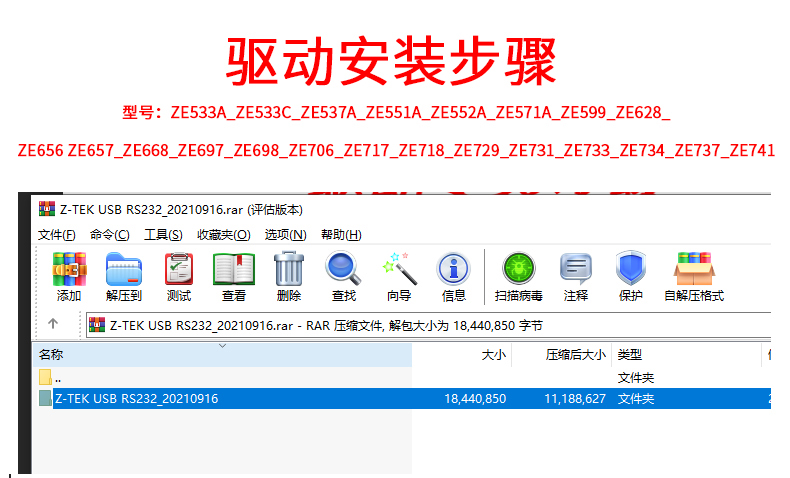Click the model line starting 型号：ZE533A

(396, 112)
